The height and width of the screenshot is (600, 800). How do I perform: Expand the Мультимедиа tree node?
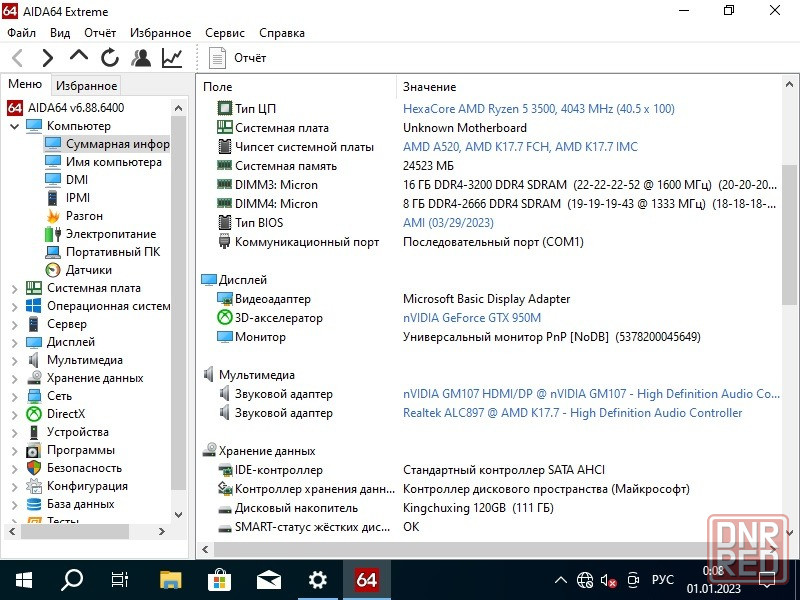15,361
